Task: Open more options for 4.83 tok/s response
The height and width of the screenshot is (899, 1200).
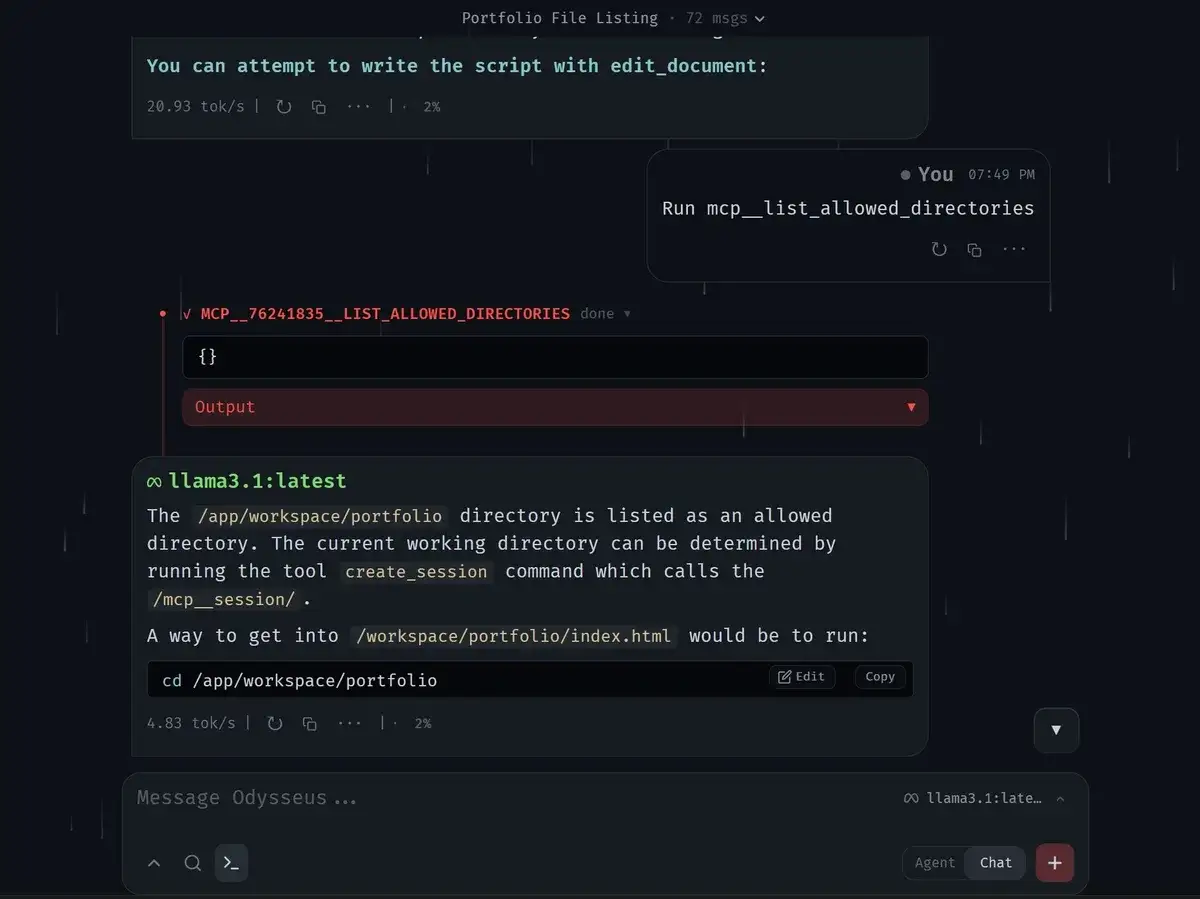Action: pyautogui.click(x=349, y=723)
